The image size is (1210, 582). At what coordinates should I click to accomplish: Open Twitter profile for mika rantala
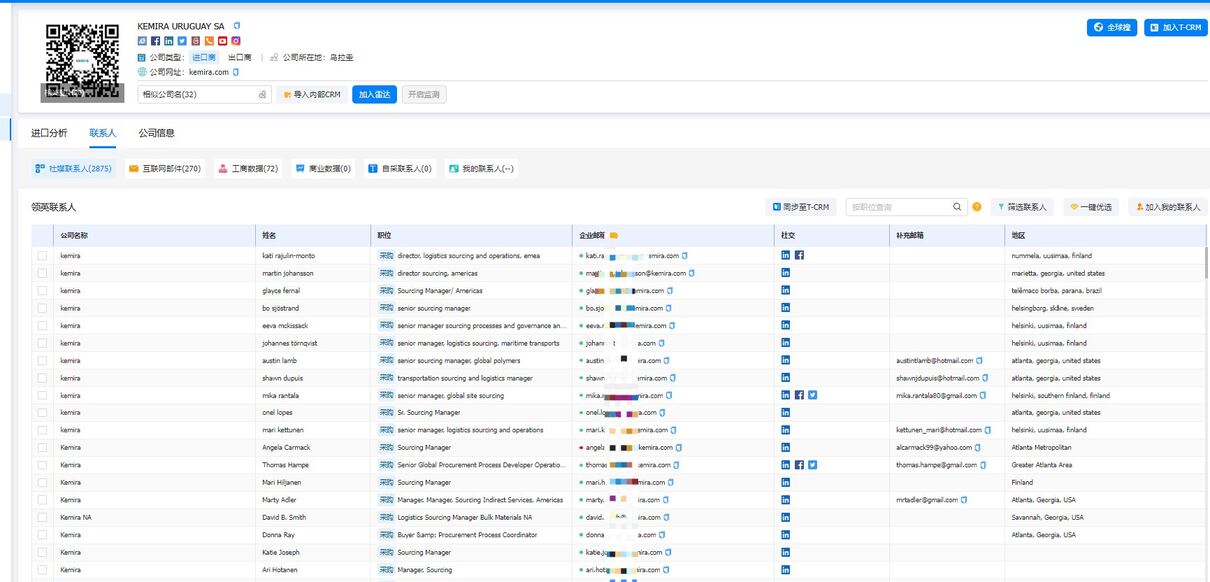pos(812,395)
